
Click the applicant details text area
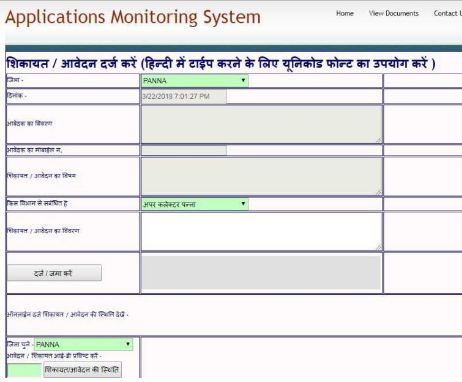(x=262, y=124)
